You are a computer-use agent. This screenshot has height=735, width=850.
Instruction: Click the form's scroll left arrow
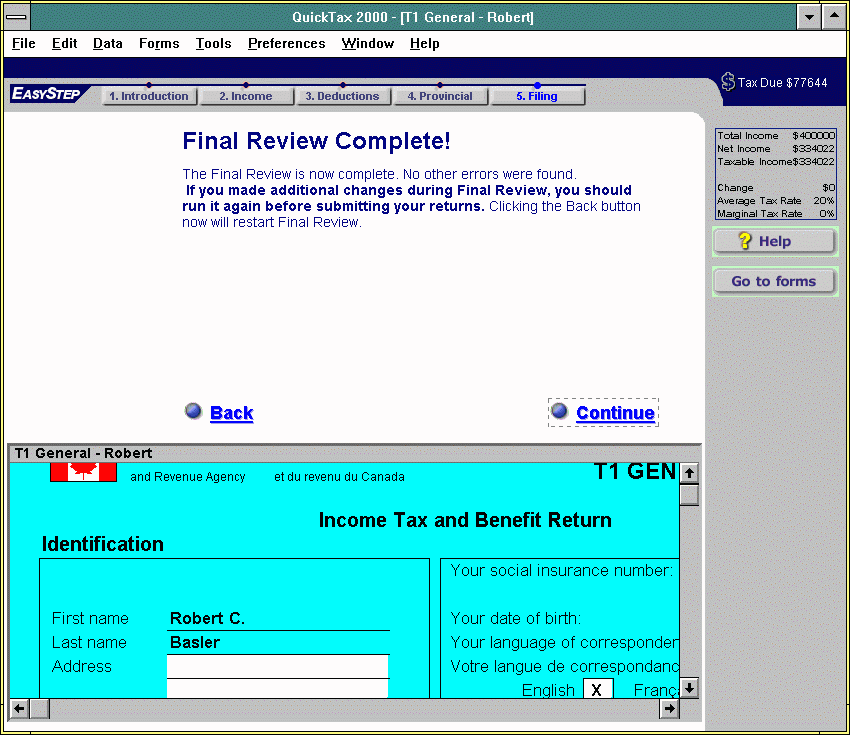(20, 708)
